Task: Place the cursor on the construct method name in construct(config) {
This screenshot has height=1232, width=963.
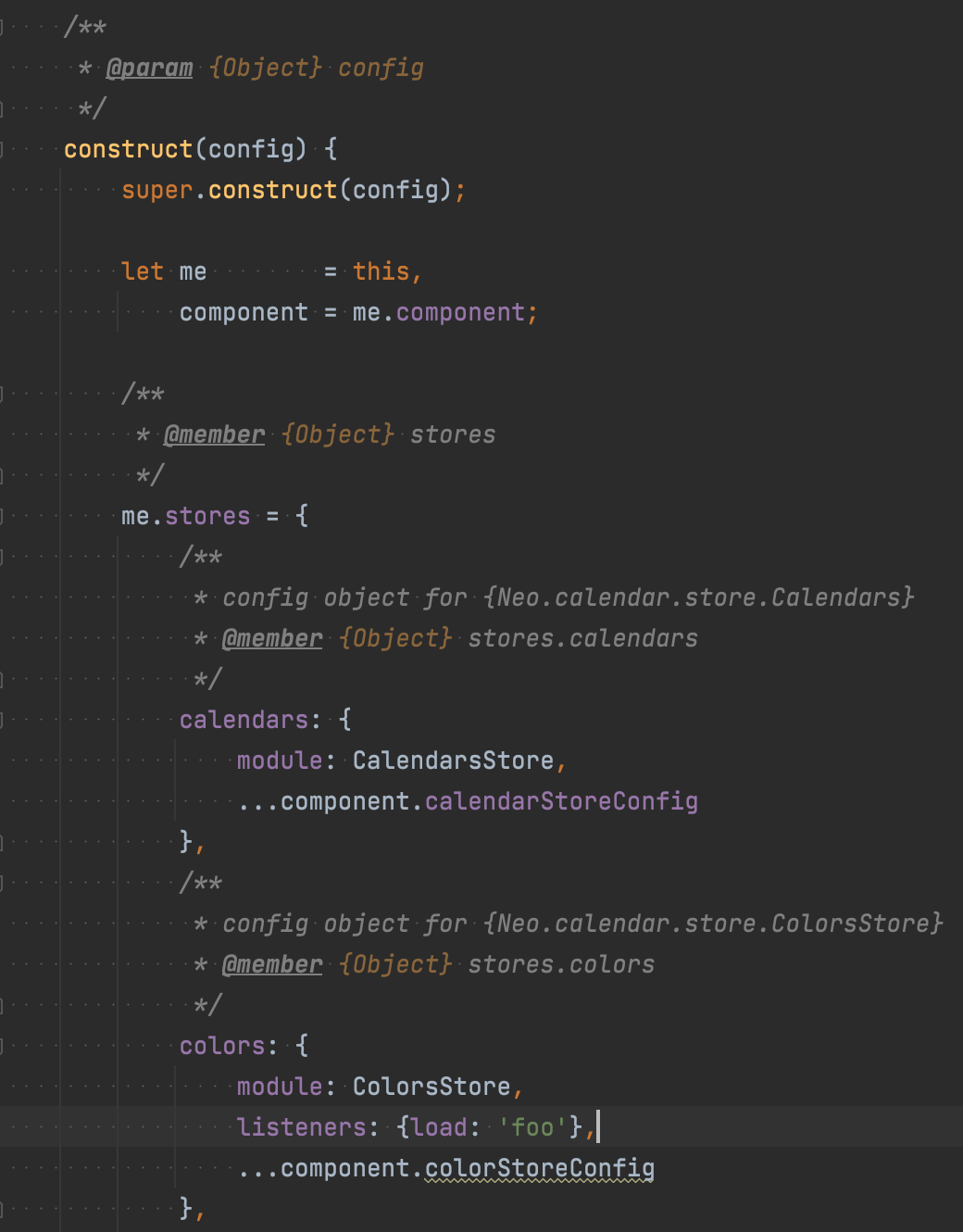Action: 128,149
